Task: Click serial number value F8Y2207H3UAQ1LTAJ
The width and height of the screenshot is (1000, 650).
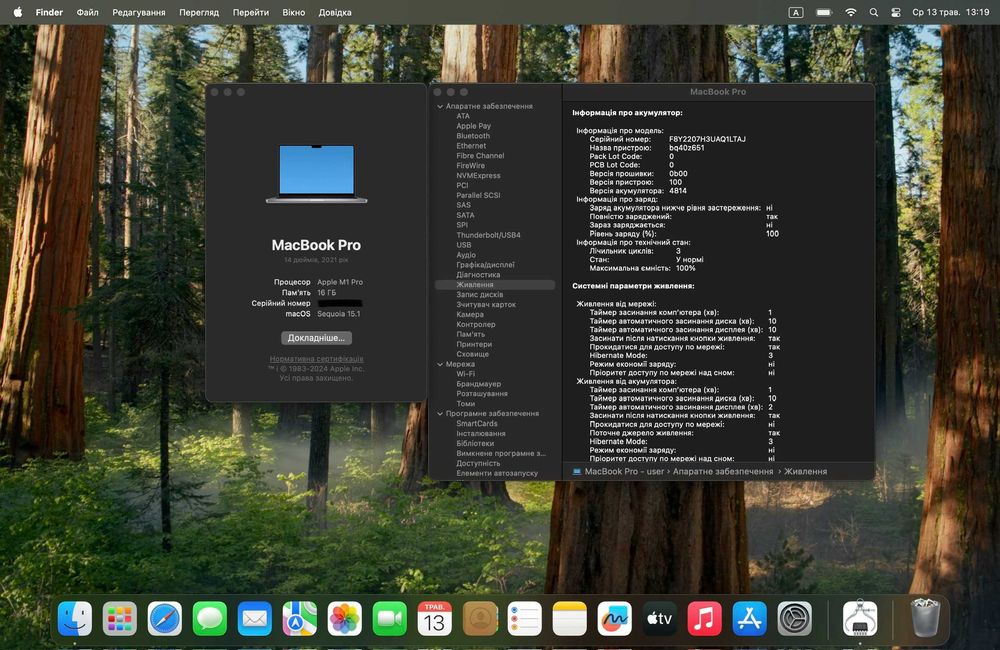Action: [x=707, y=139]
